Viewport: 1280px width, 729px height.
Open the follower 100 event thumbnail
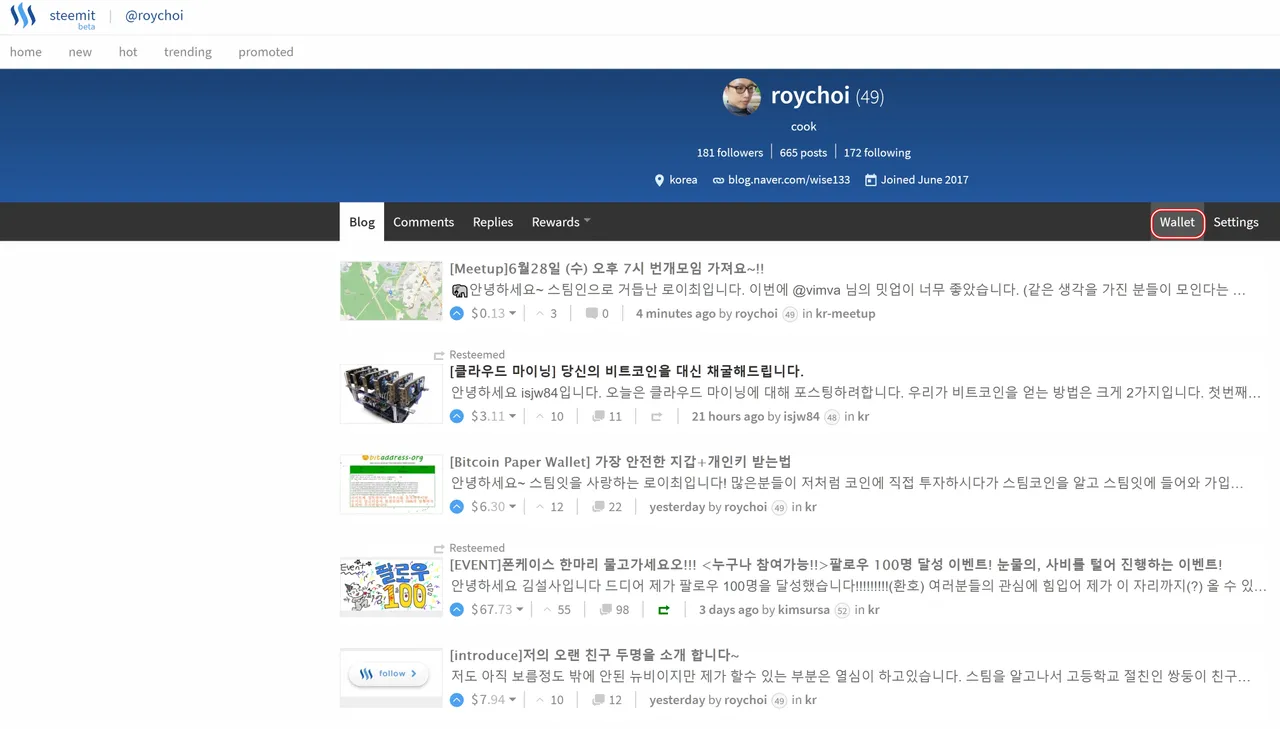[391, 587]
